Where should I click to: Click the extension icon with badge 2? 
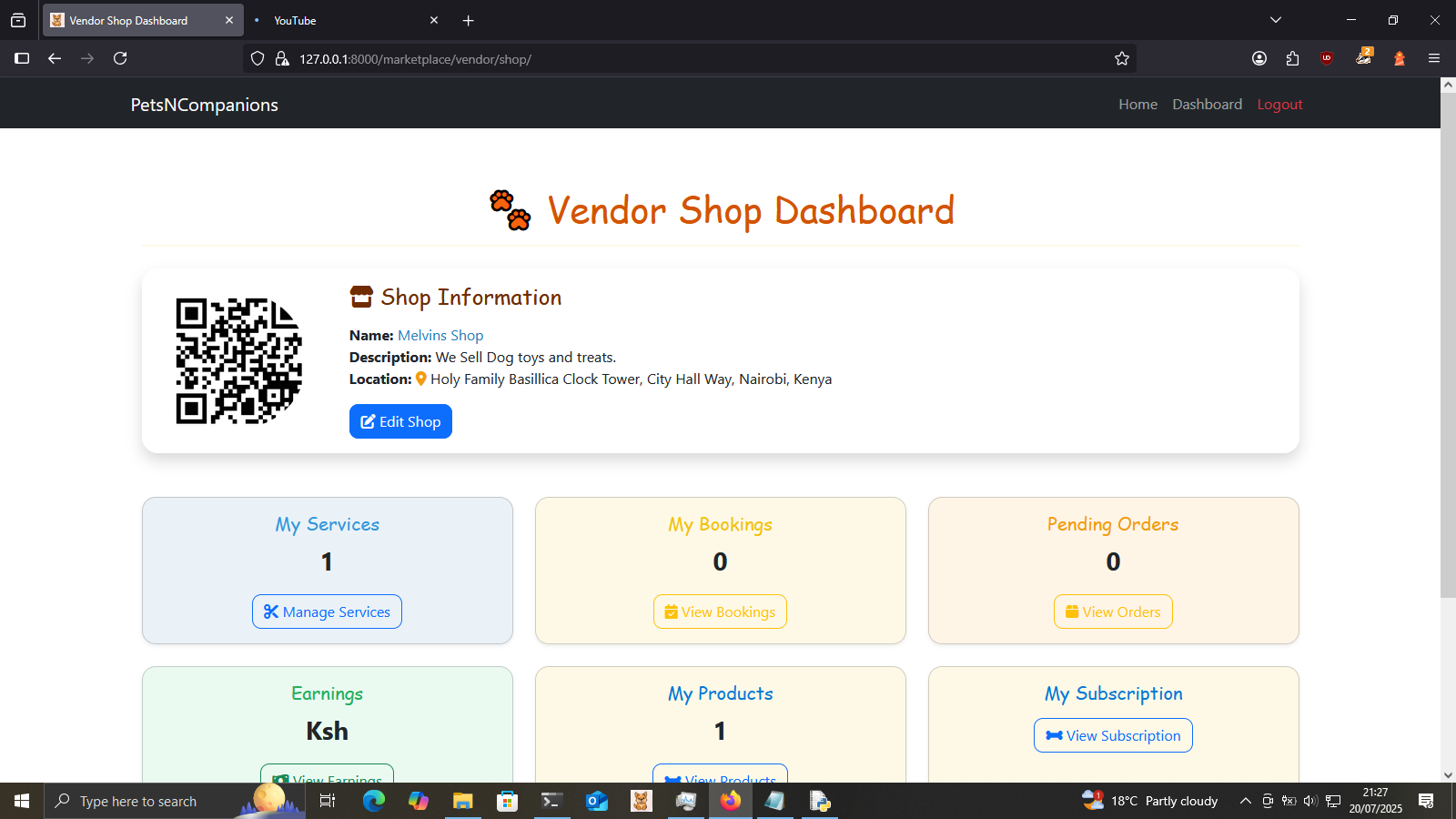1364,56
